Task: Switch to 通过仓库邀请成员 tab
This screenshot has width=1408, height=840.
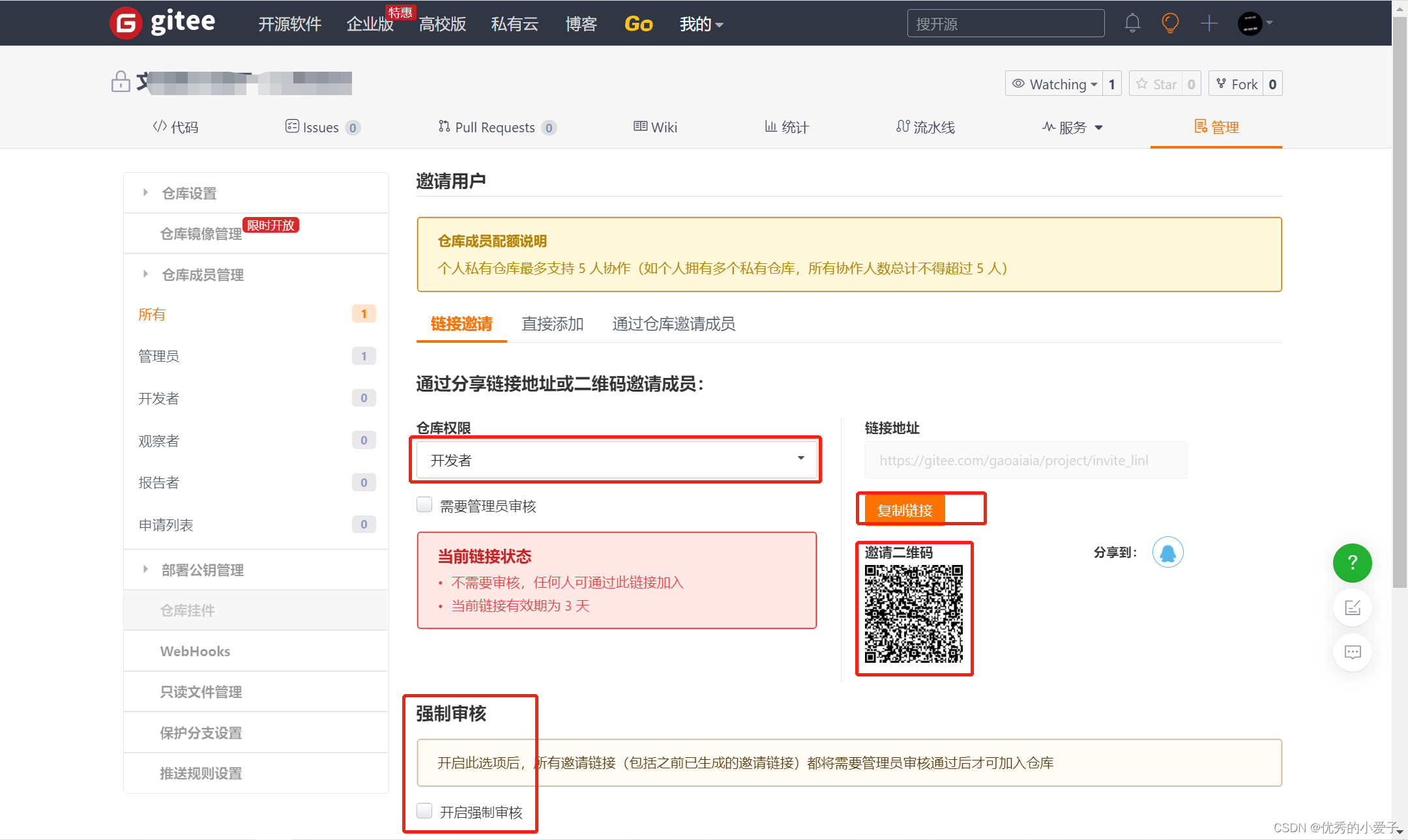Action: [x=673, y=324]
